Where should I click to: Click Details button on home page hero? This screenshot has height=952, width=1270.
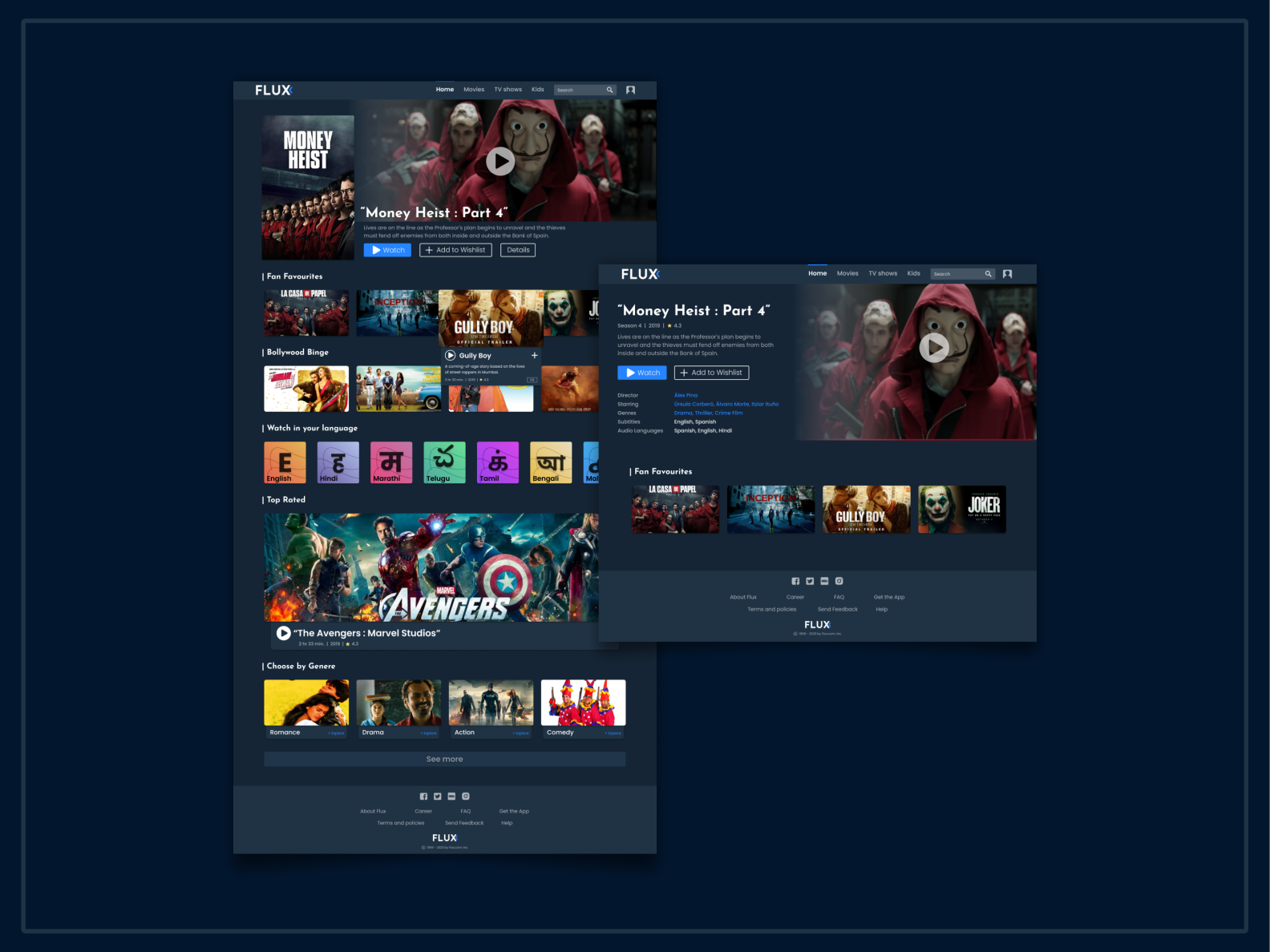point(518,250)
